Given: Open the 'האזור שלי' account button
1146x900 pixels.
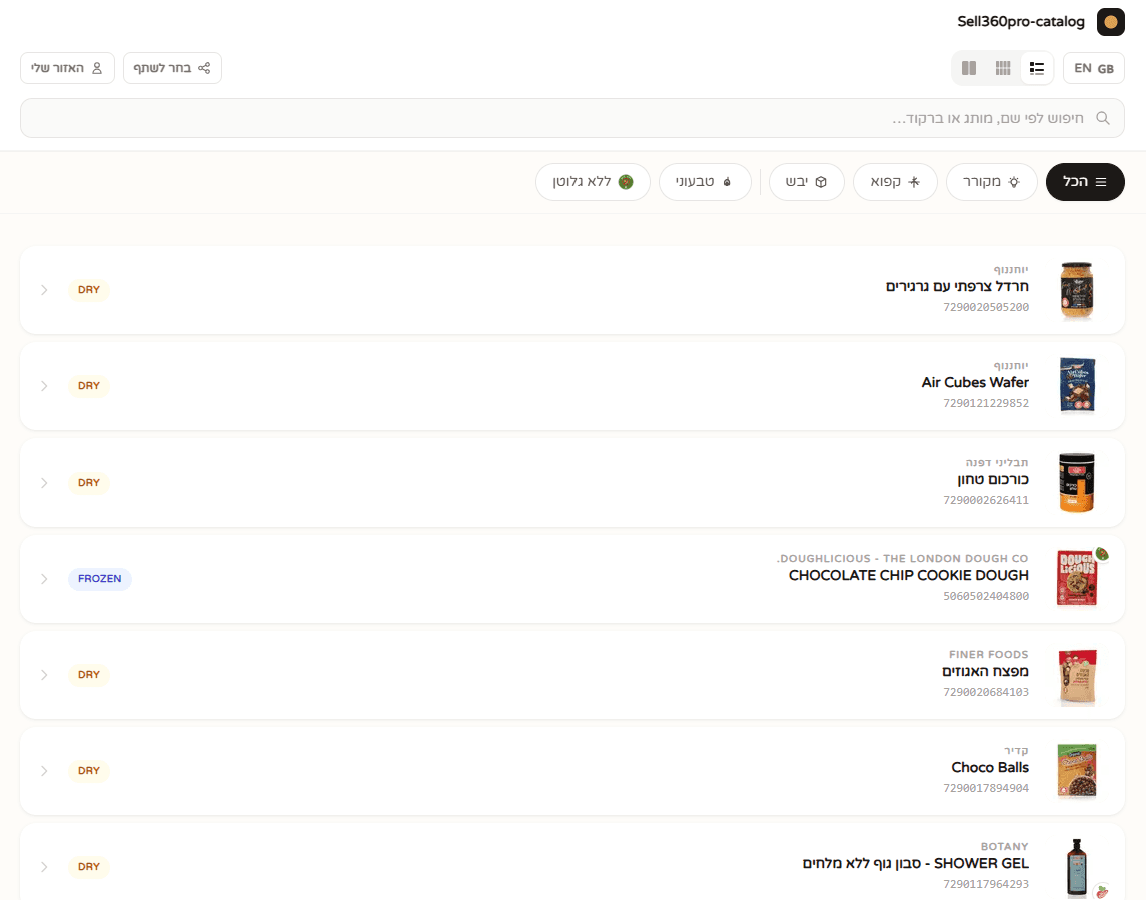Looking at the screenshot, I should click(x=67, y=68).
